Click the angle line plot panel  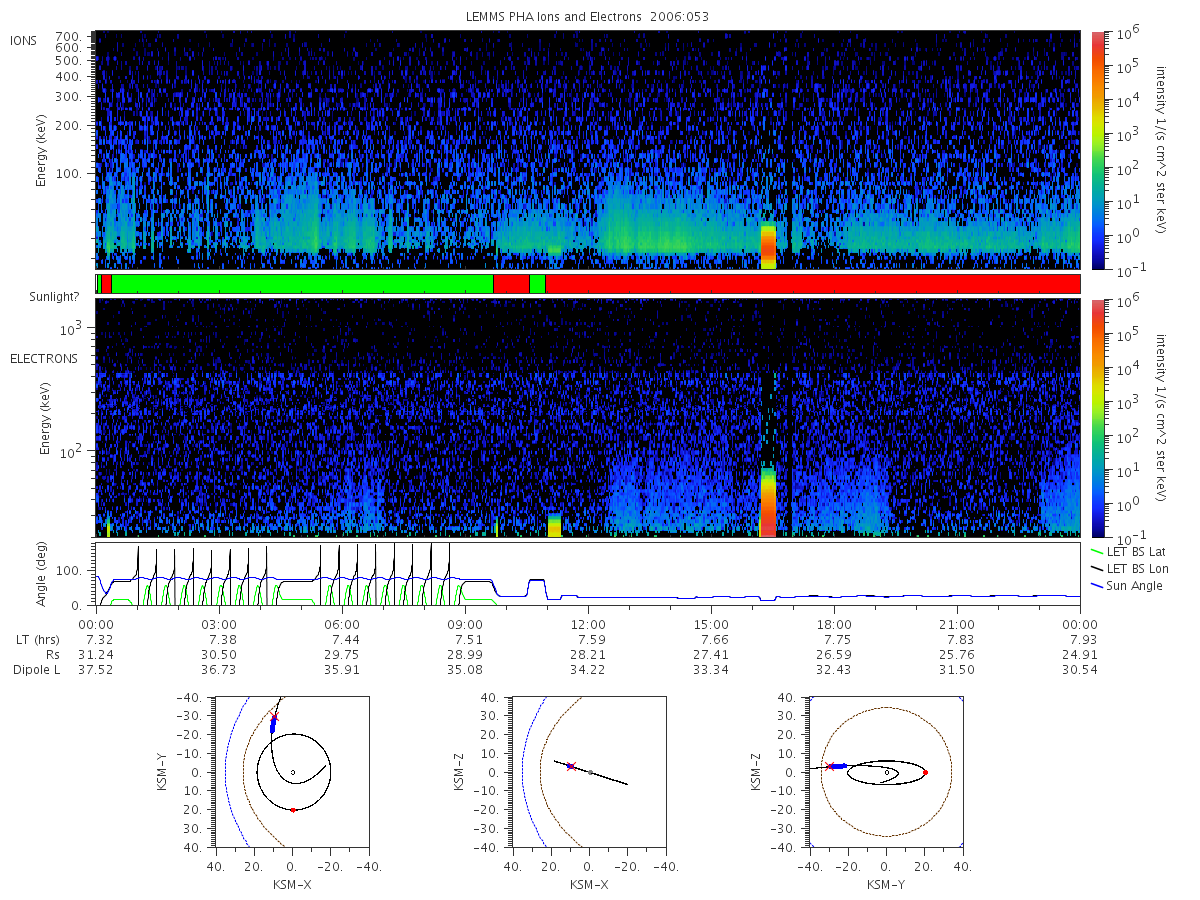click(588, 575)
